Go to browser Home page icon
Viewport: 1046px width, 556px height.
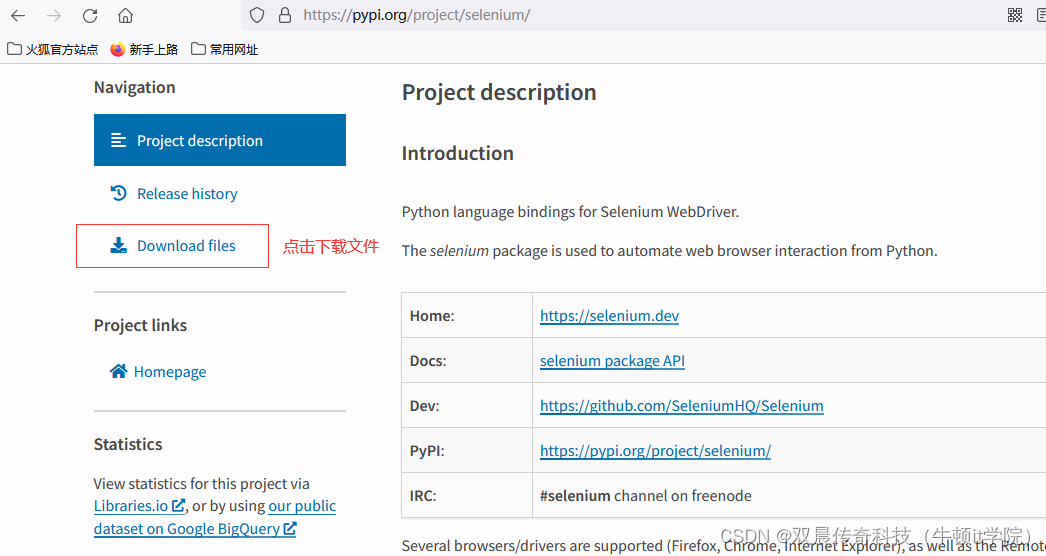click(125, 15)
